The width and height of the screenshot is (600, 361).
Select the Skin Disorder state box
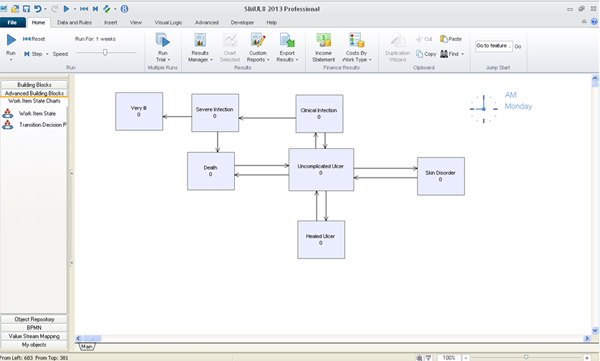click(441, 176)
